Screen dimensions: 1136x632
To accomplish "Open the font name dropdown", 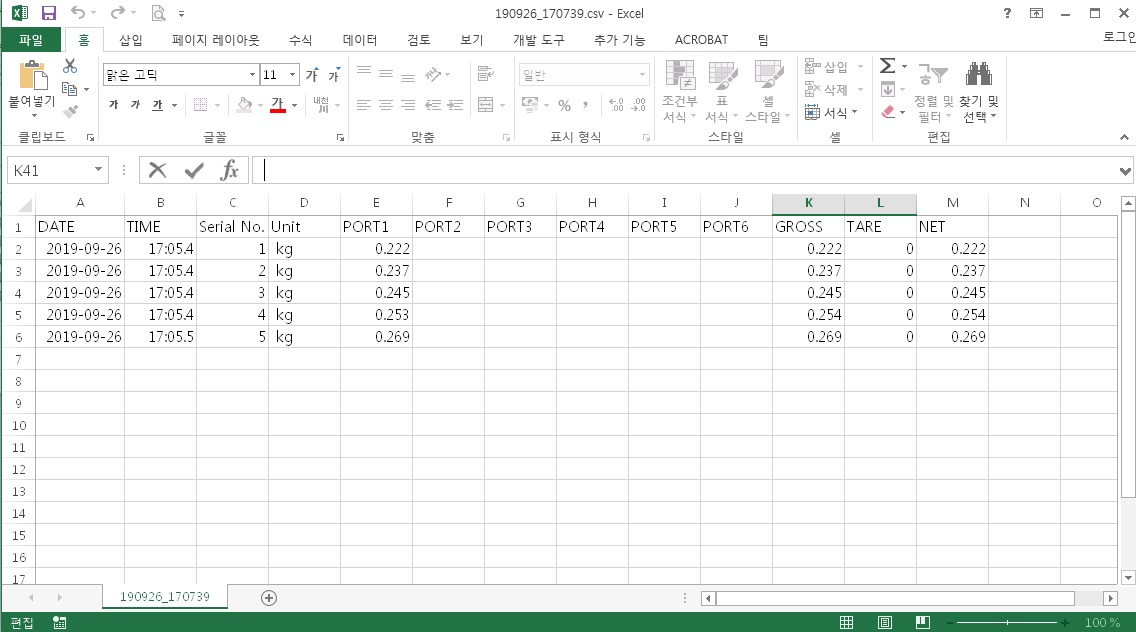I will [x=252, y=75].
